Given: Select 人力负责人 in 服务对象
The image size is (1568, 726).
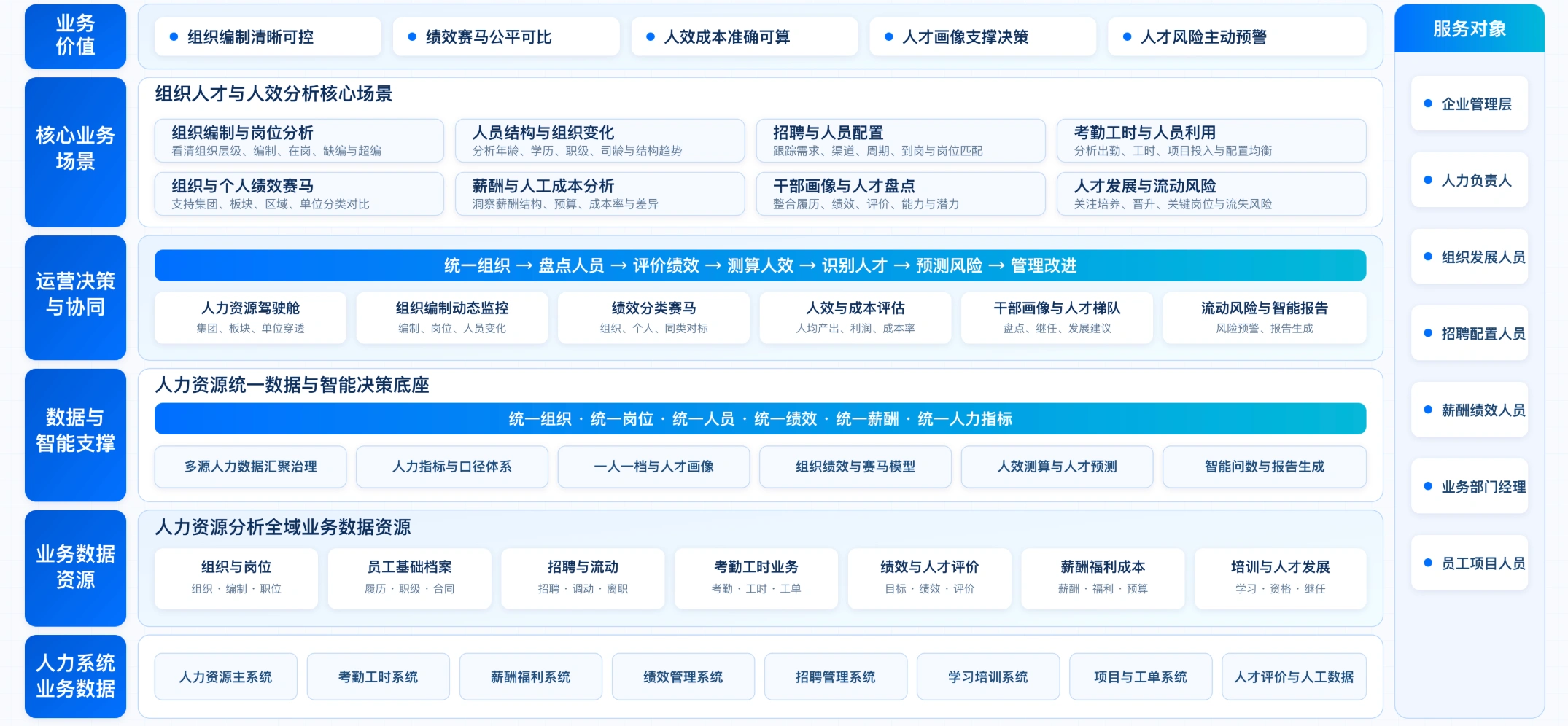Looking at the screenshot, I should pos(1470,180).
